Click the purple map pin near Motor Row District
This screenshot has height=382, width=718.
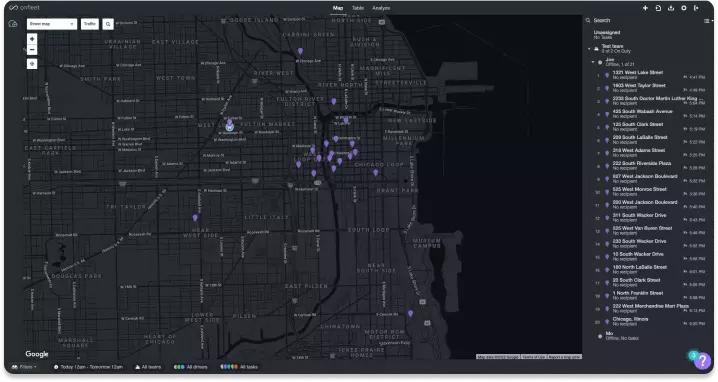point(411,314)
